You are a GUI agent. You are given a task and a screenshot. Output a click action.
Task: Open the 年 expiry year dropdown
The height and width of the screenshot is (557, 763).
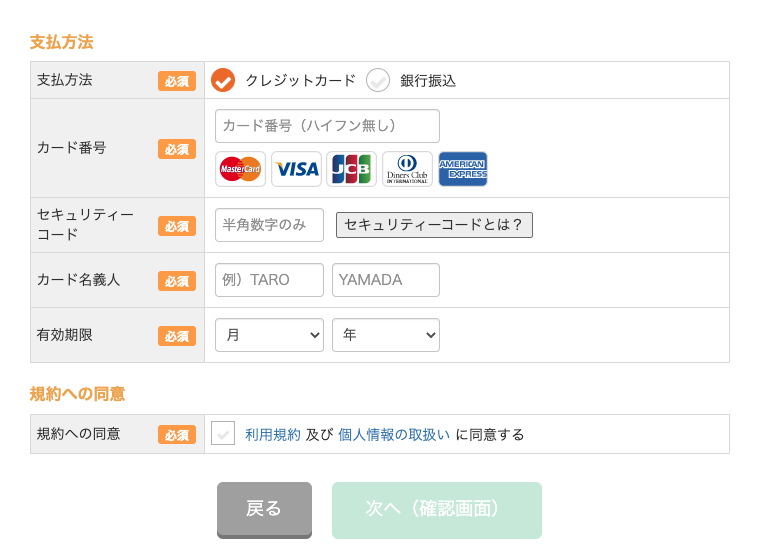pyautogui.click(x=386, y=335)
